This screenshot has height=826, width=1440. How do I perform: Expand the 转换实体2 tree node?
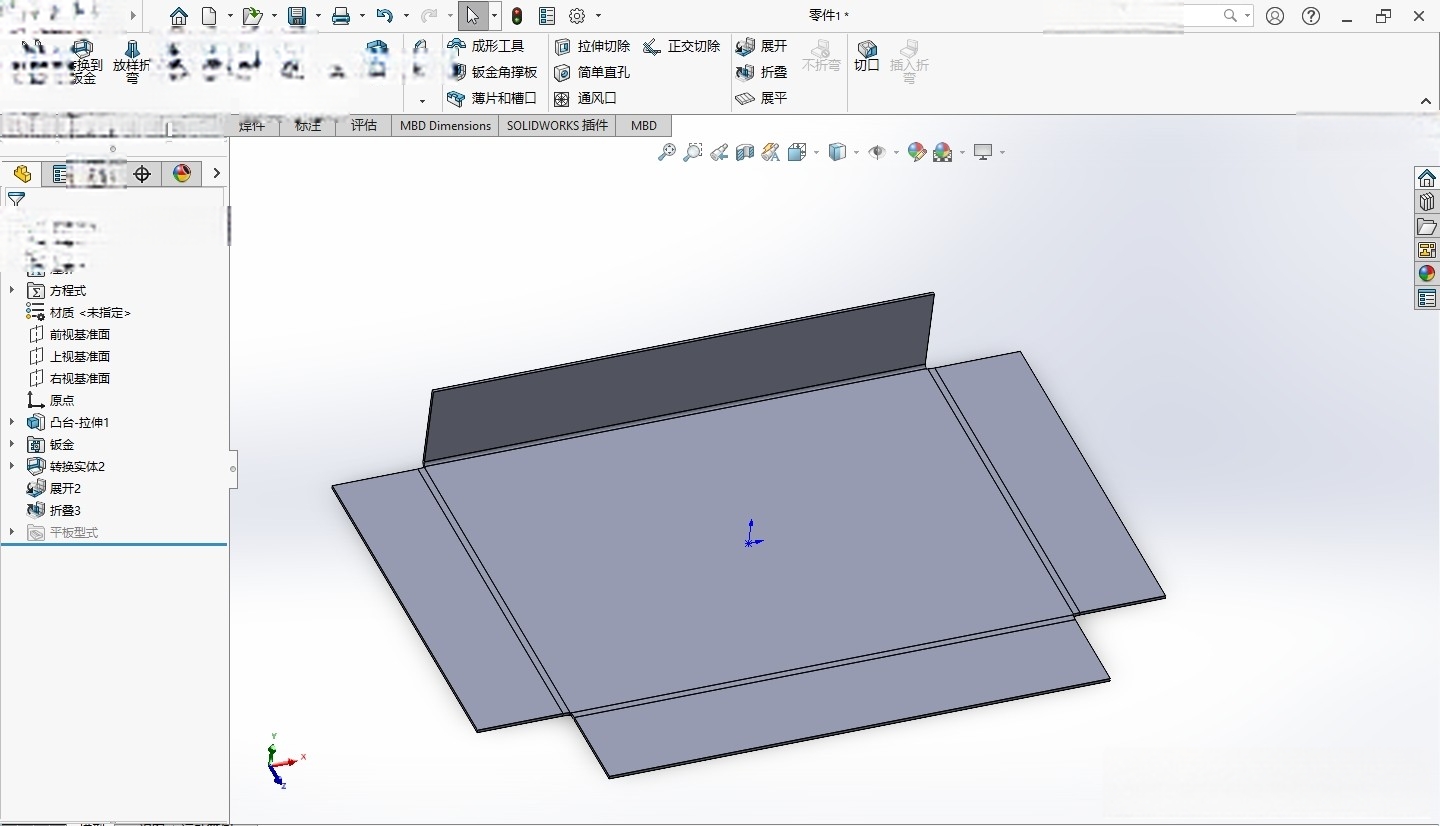[12, 466]
